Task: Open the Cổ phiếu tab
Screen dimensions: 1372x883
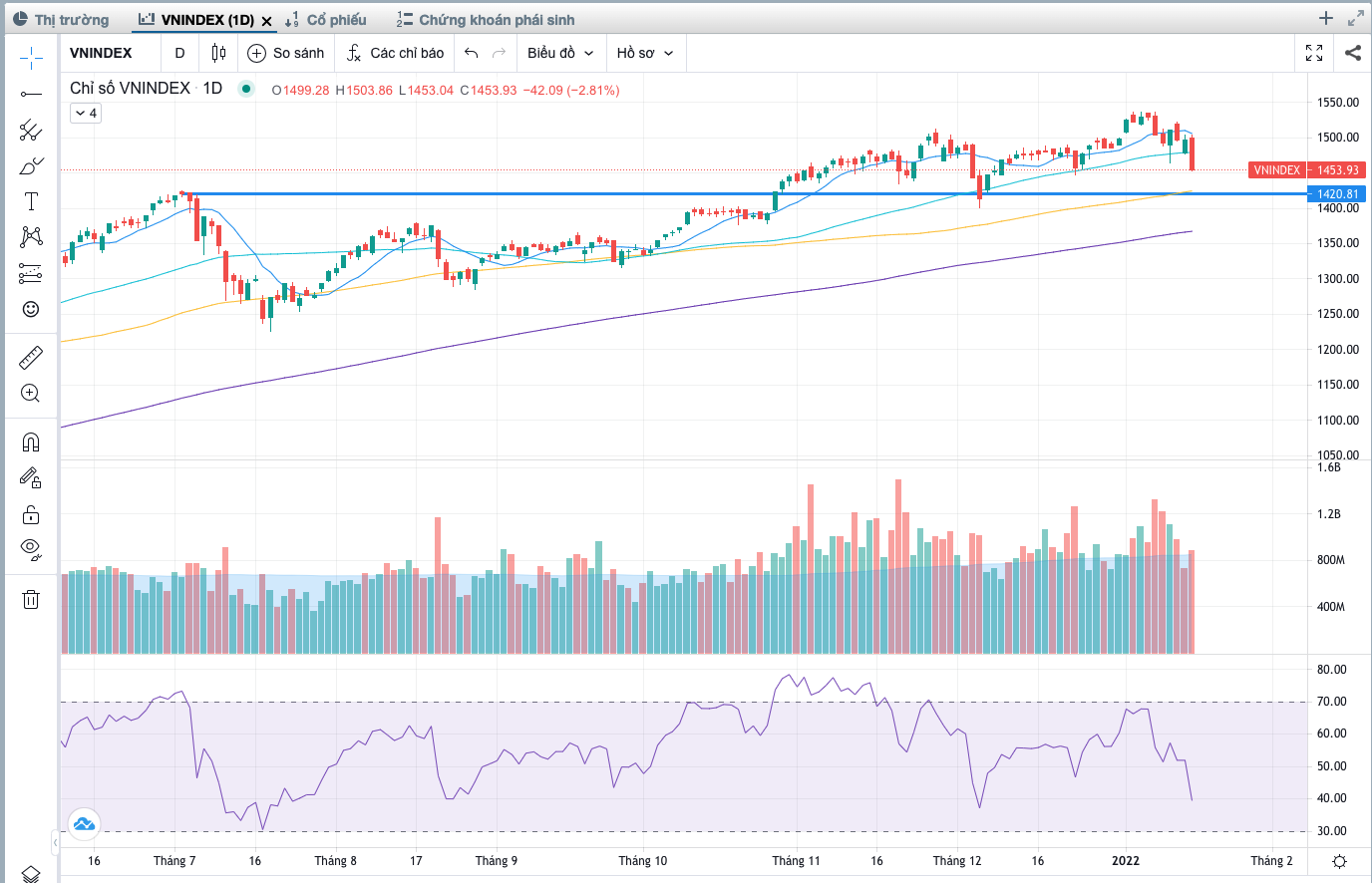Action: 326,20
